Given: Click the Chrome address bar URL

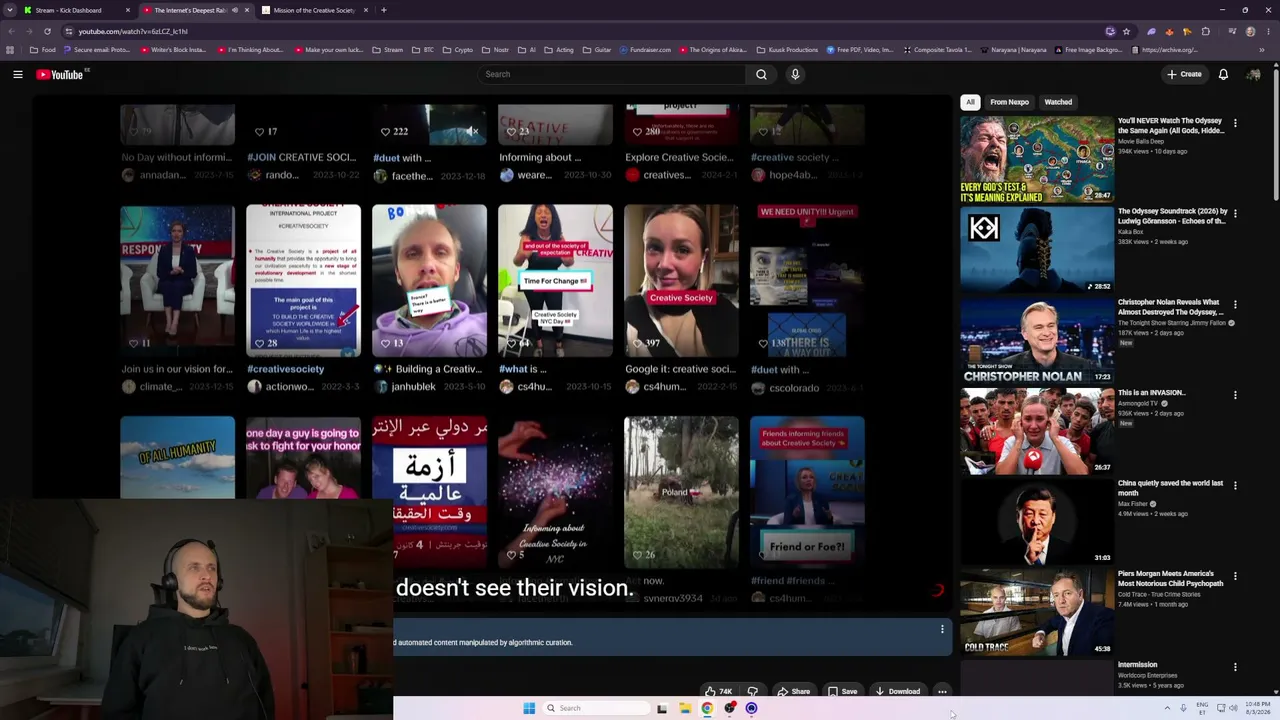Looking at the screenshot, I should [133, 31].
